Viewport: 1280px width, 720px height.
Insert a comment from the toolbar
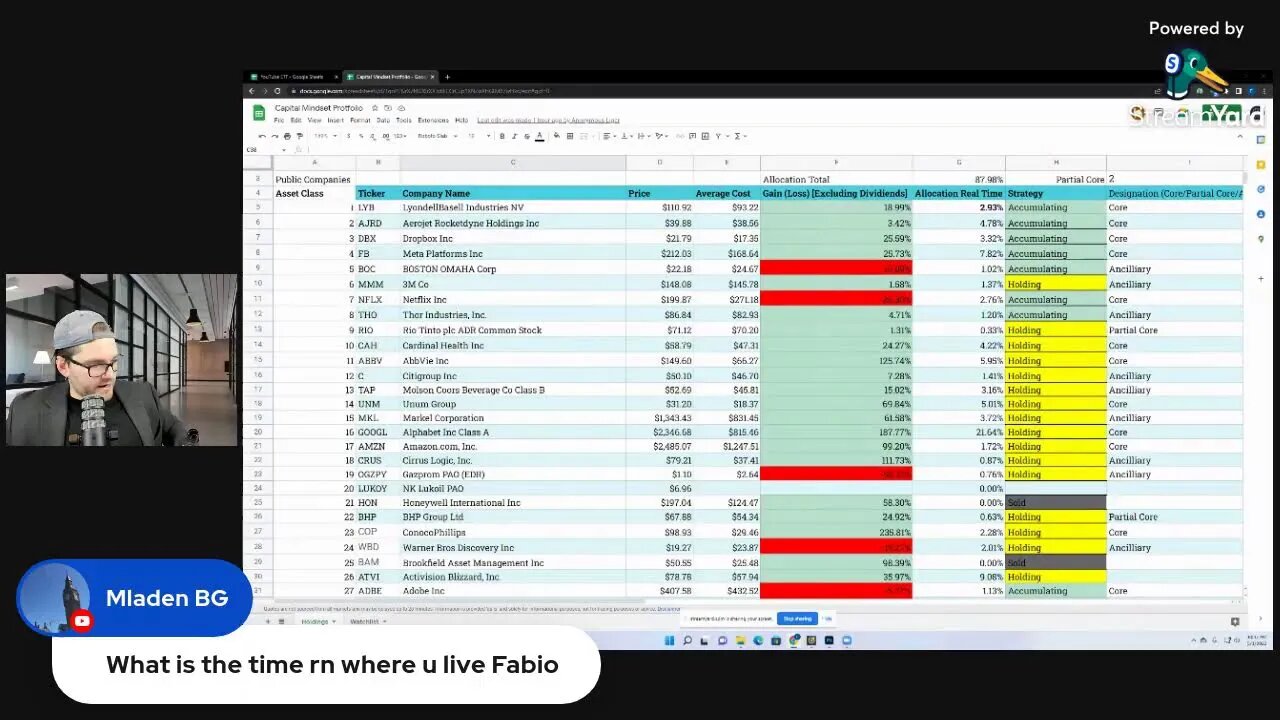click(x=692, y=136)
